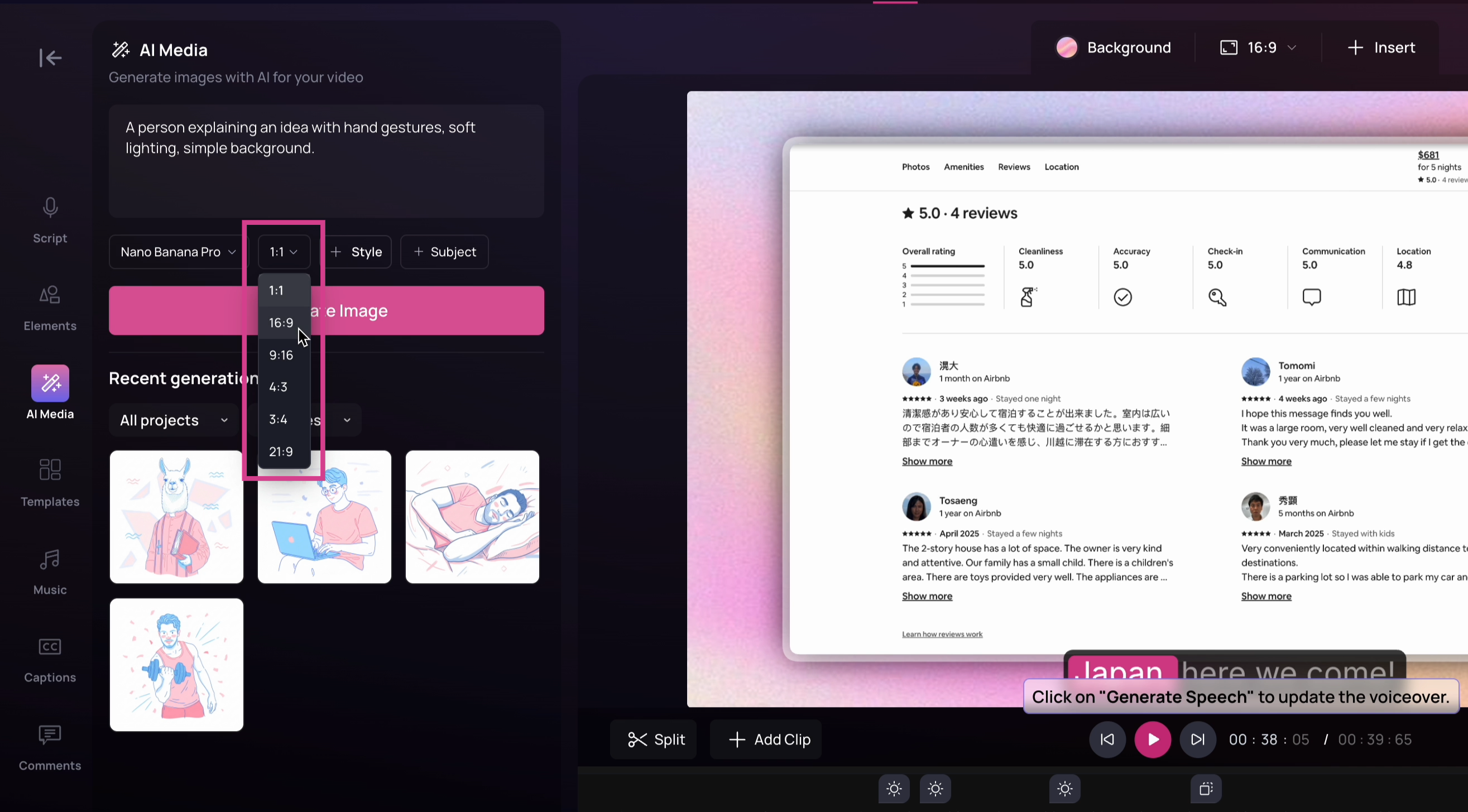Skip to the previous clip
This screenshot has height=812, width=1468.
click(x=1107, y=739)
